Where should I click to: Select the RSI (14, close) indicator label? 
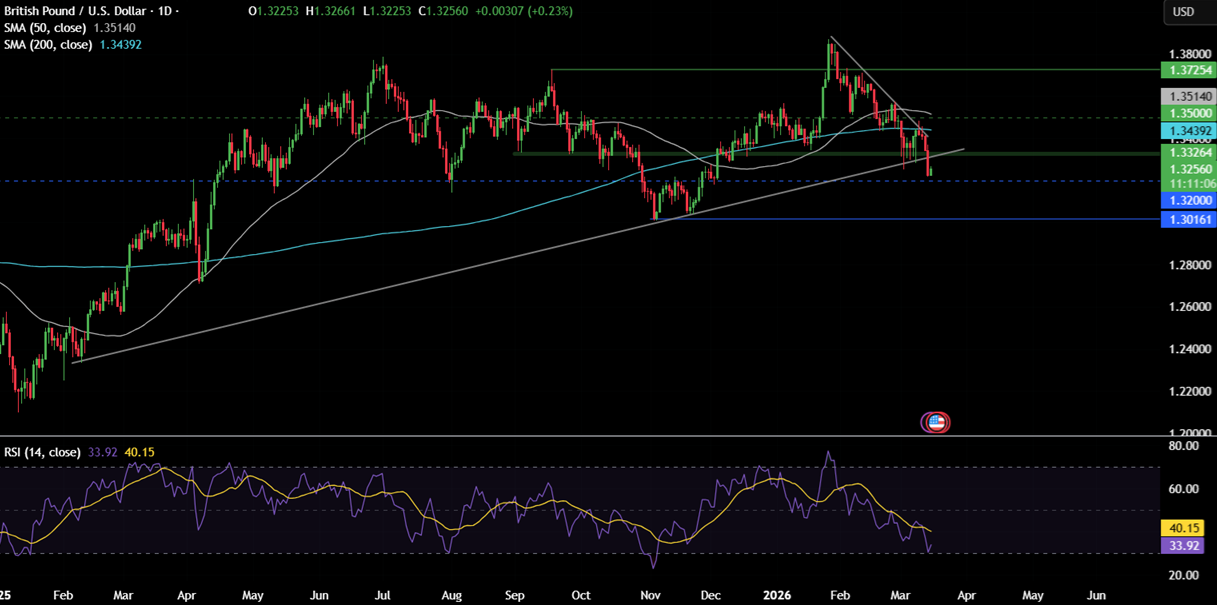[x=42, y=452]
